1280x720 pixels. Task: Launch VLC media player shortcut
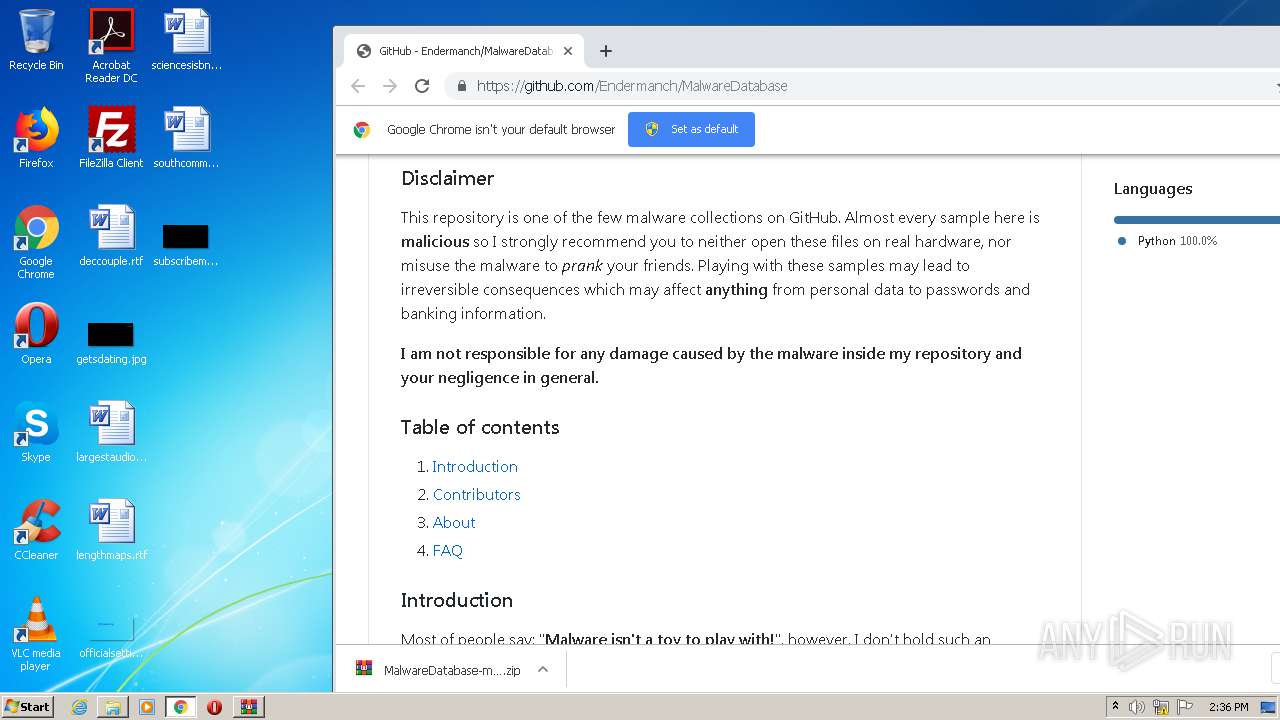36,634
